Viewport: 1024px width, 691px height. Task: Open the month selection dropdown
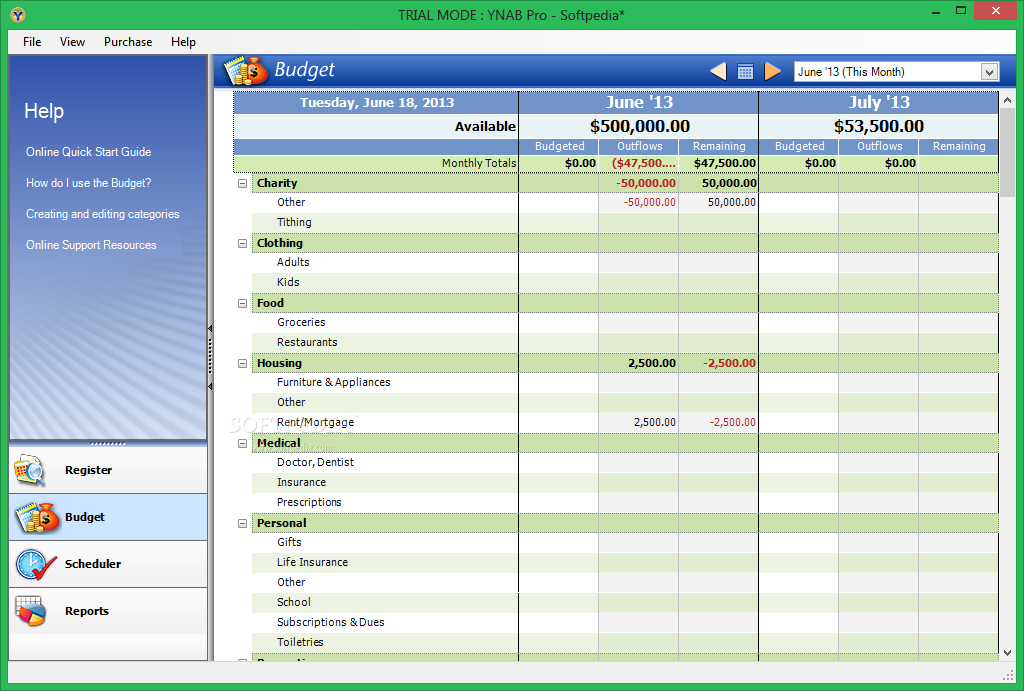click(989, 72)
